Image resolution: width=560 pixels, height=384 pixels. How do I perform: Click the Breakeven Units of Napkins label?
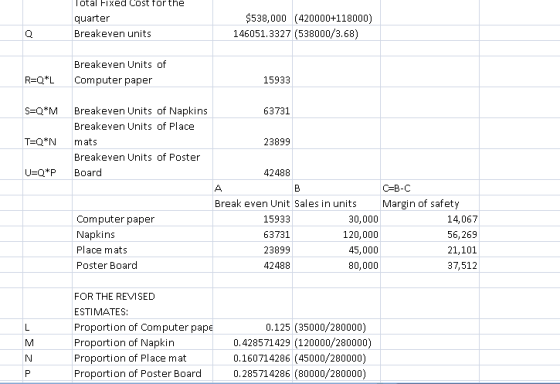click(141, 111)
